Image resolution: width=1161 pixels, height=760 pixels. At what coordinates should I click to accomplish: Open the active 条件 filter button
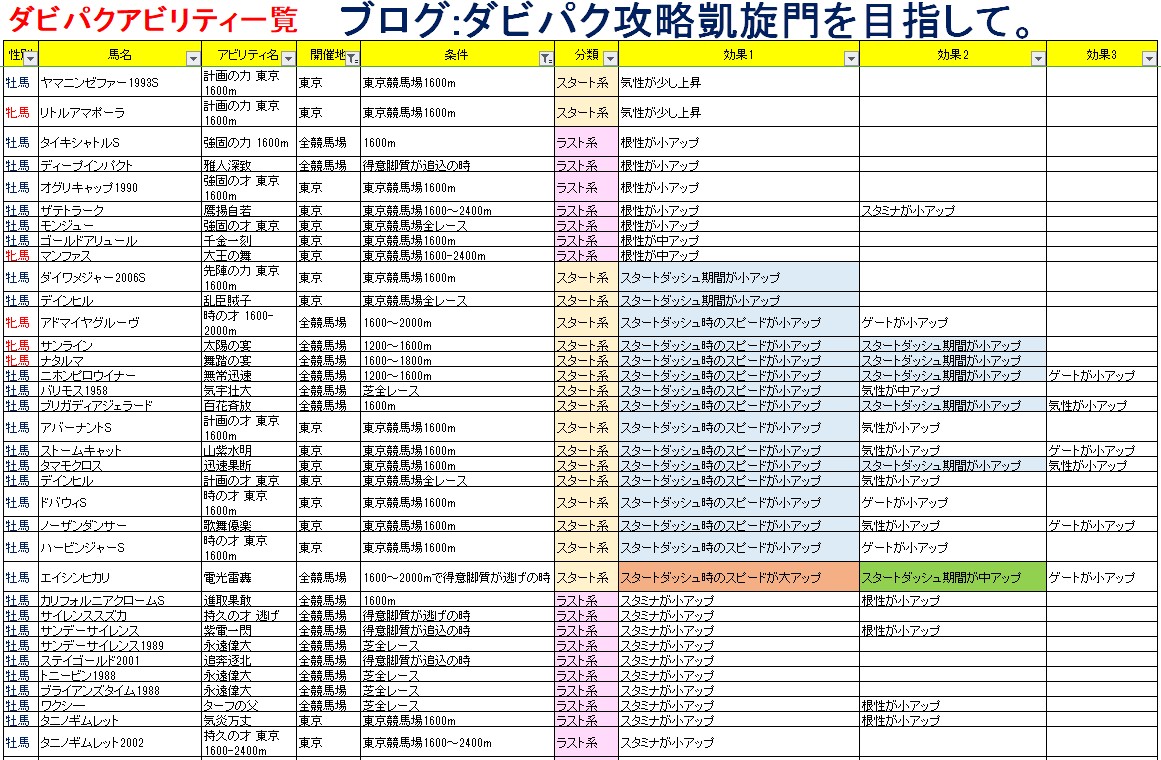pyautogui.click(x=546, y=58)
